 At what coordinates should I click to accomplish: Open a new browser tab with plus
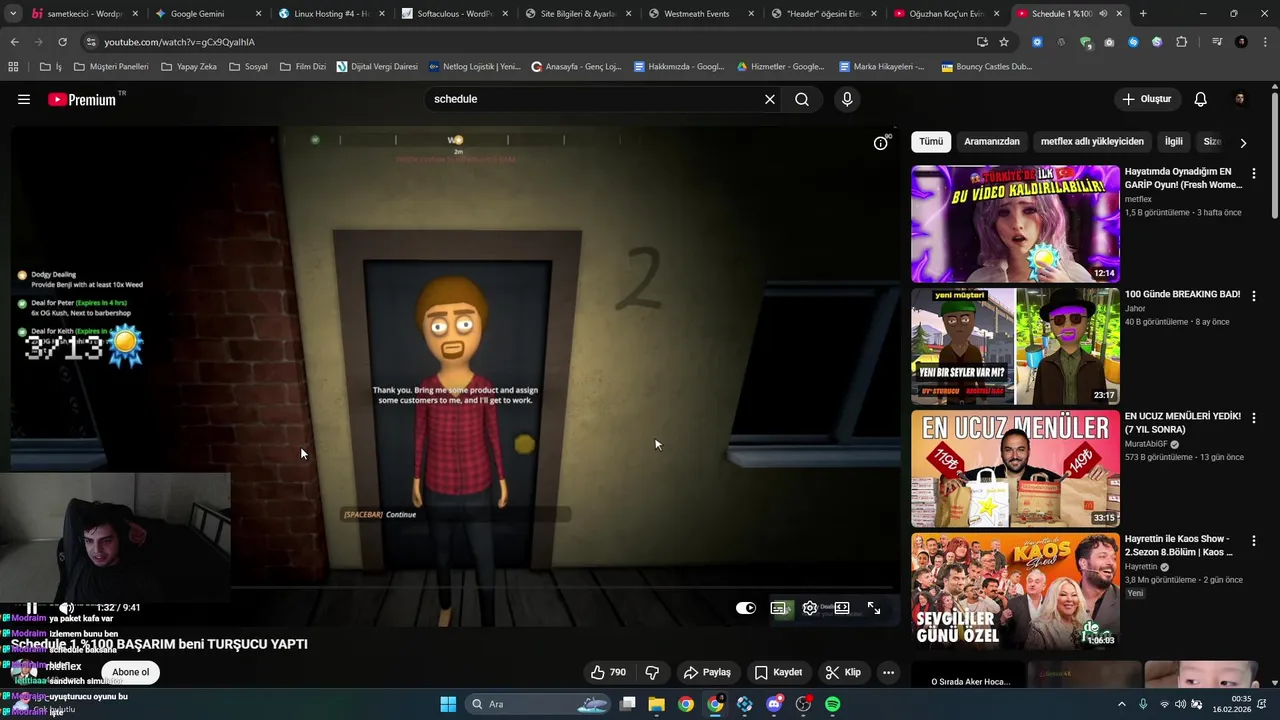(1143, 14)
